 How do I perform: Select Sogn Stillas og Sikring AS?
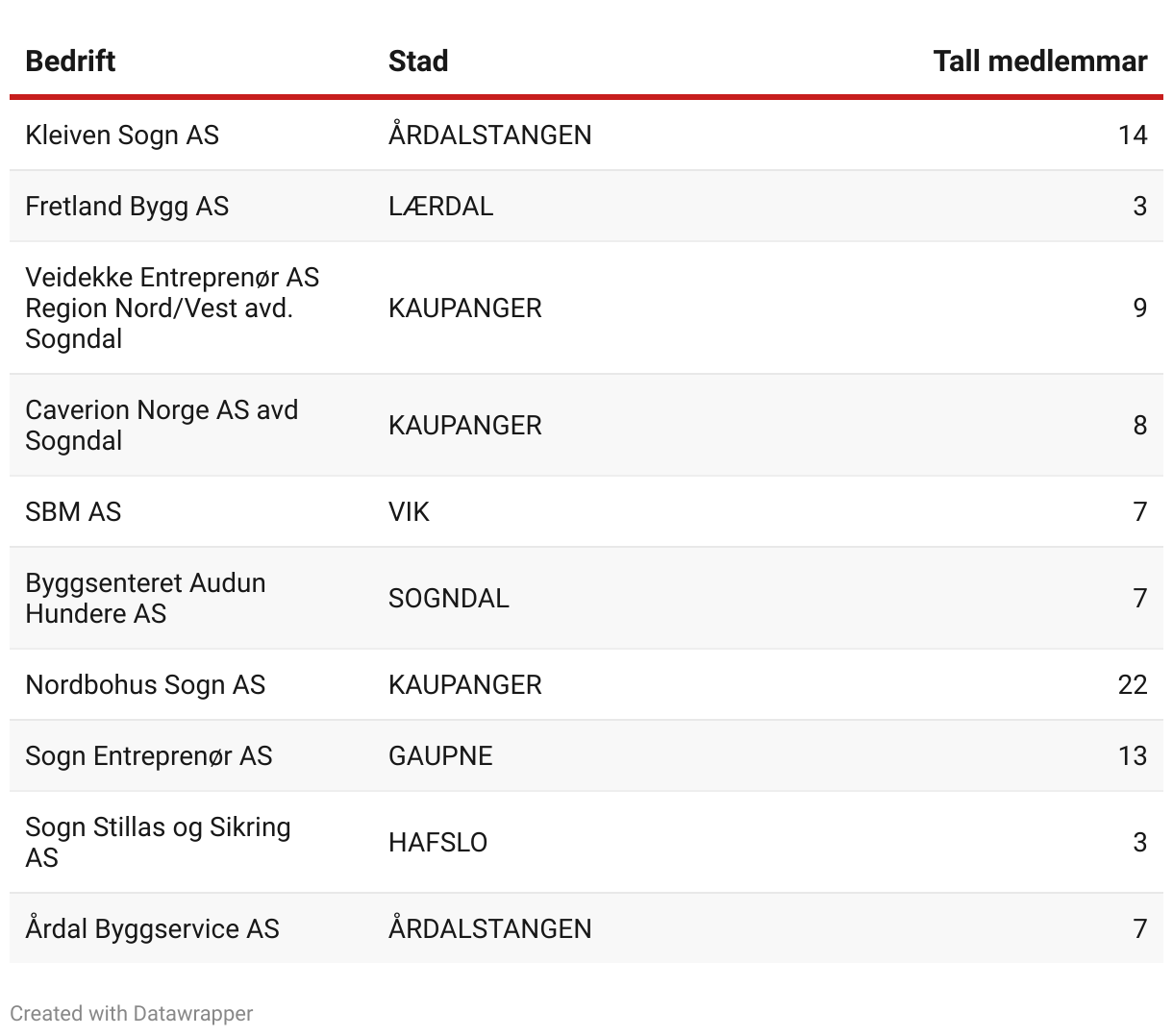click(x=158, y=842)
